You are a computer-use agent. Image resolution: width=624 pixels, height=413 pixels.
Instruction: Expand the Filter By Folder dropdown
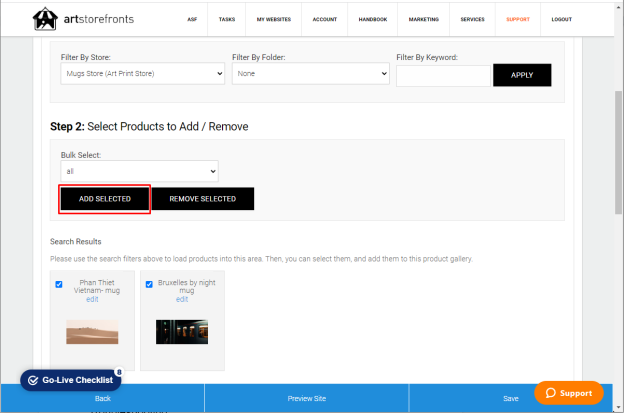(311, 74)
